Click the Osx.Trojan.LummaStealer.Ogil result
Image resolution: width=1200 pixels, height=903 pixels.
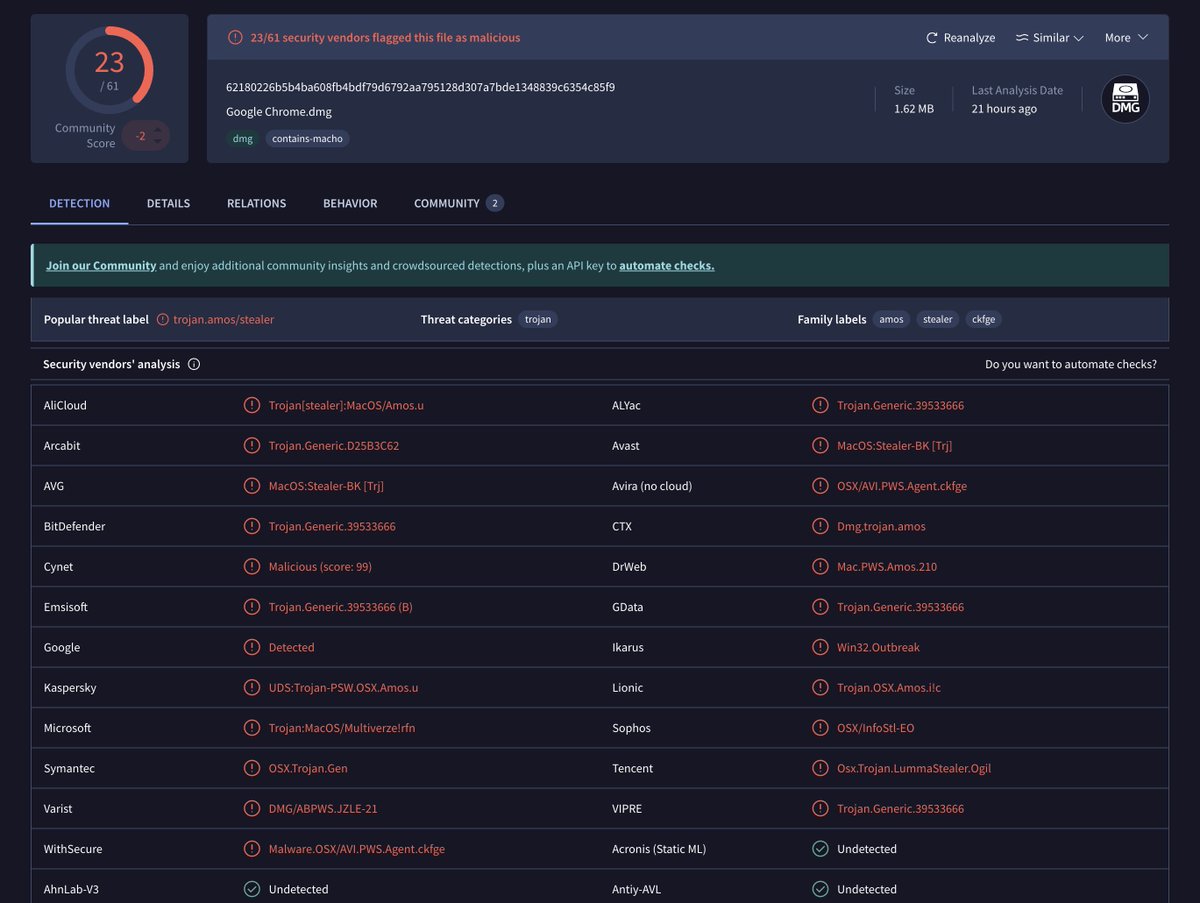pos(914,769)
